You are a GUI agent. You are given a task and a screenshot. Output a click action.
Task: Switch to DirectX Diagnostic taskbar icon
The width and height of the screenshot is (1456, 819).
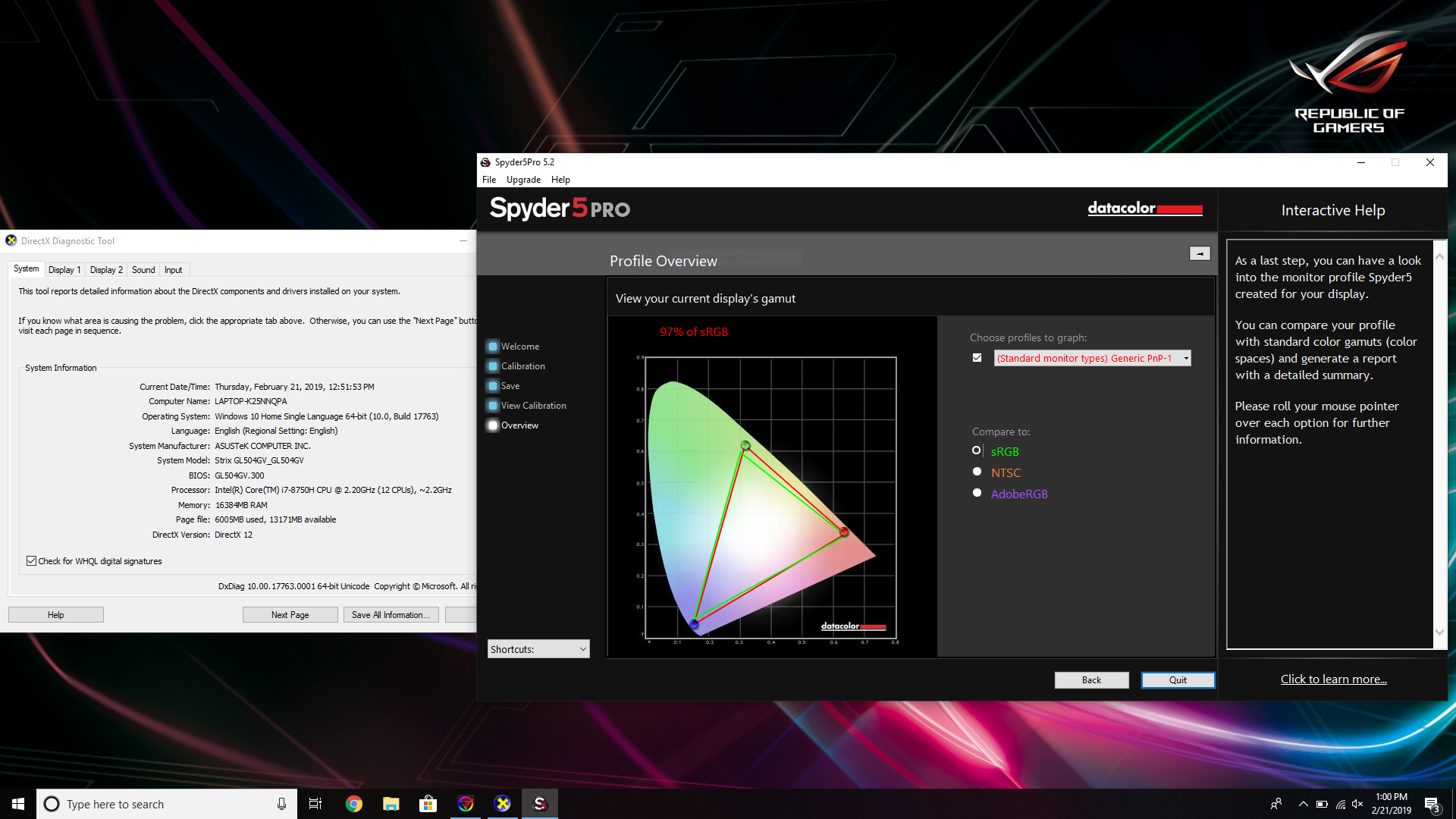point(502,804)
